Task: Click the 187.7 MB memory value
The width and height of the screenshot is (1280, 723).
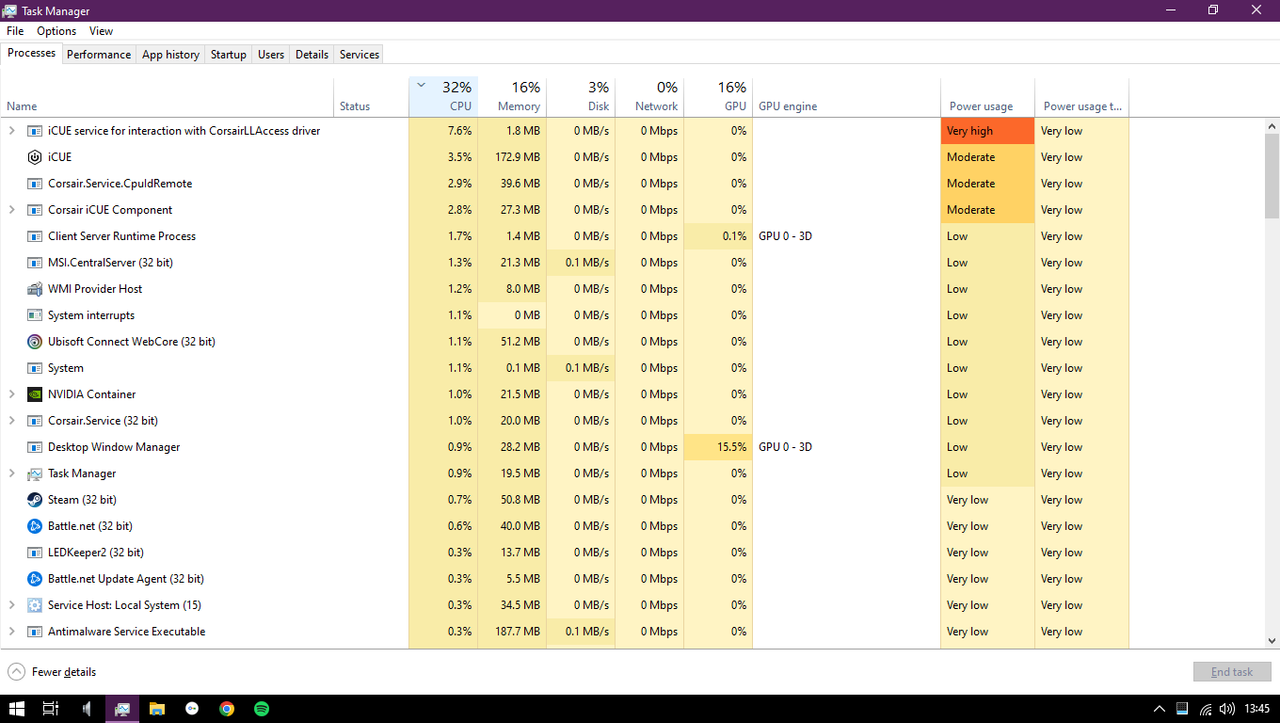Action: click(512, 632)
